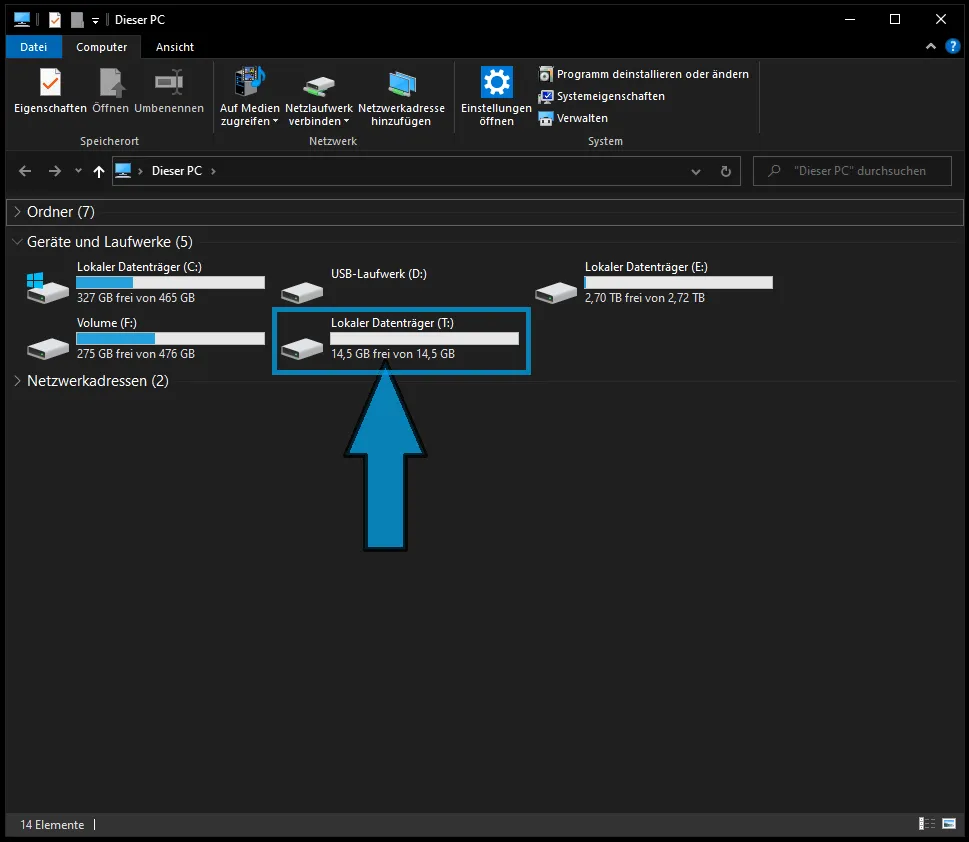Screen dimensions: 969x842
Task: Click the Öffnen ribbon button
Action: pos(111,91)
